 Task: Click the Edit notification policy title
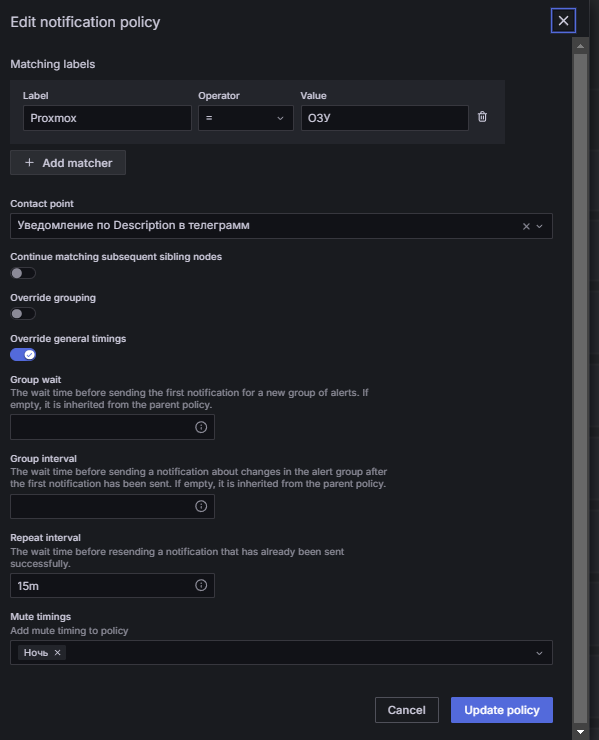tap(85, 22)
